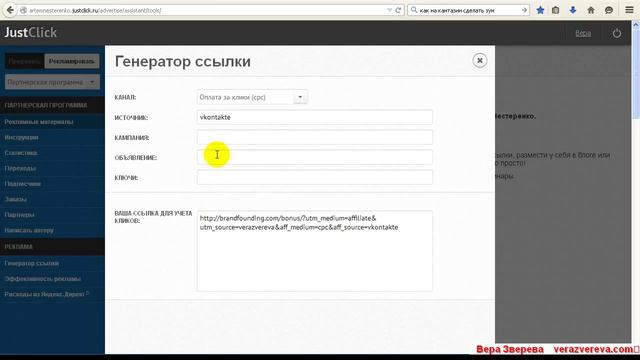The width and height of the screenshot is (640, 360).
Task: Click the JustClick logo
Action: click(31, 33)
